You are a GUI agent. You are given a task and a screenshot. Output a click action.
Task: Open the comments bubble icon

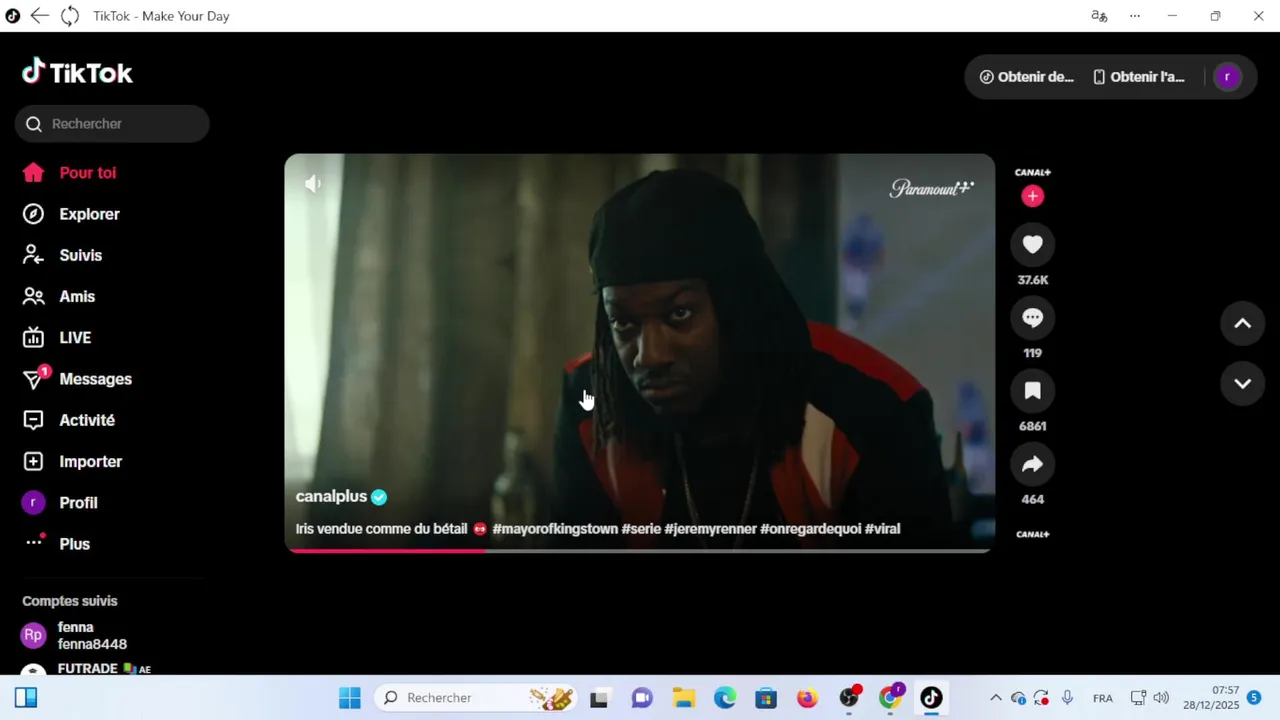pos(1033,318)
